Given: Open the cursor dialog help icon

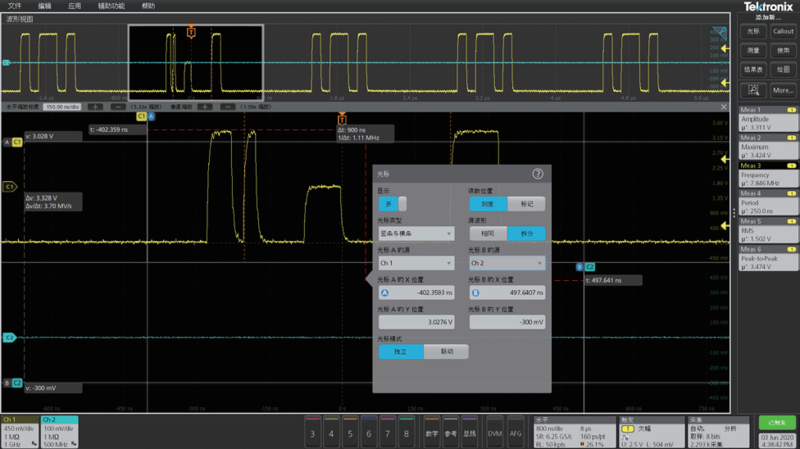Looking at the screenshot, I should pos(537,173).
